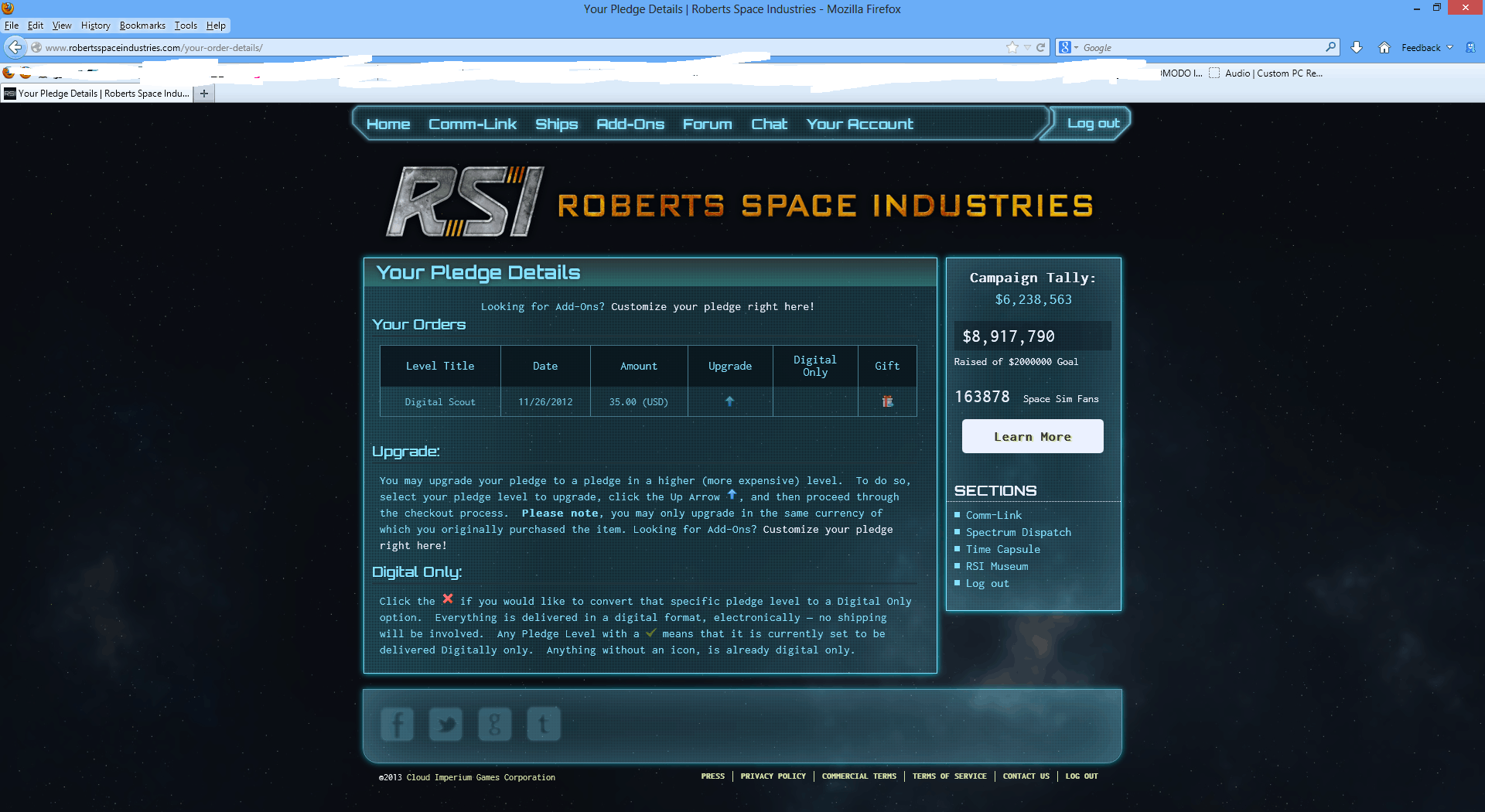Open the Audio | Custom PC Re... bookmark

[x=1266, y=73]
